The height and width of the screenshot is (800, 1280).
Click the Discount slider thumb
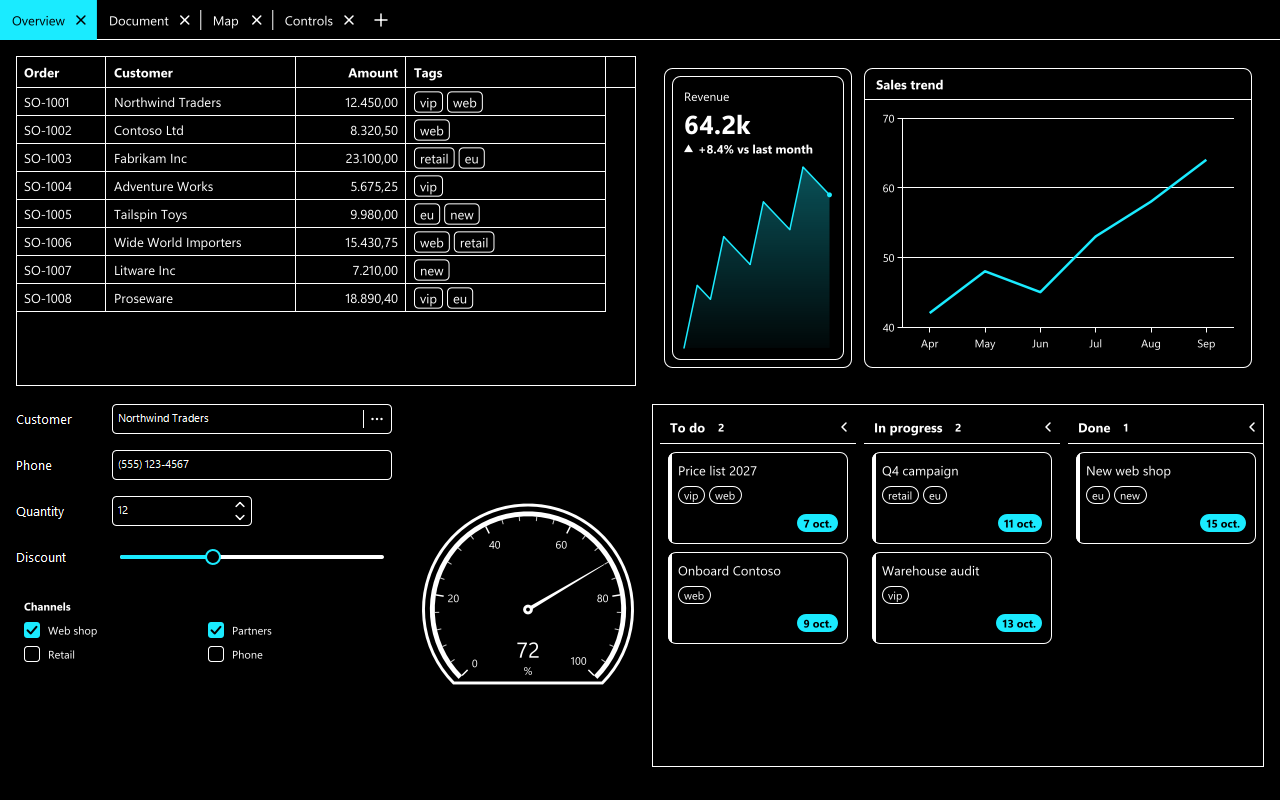point(213,557)
